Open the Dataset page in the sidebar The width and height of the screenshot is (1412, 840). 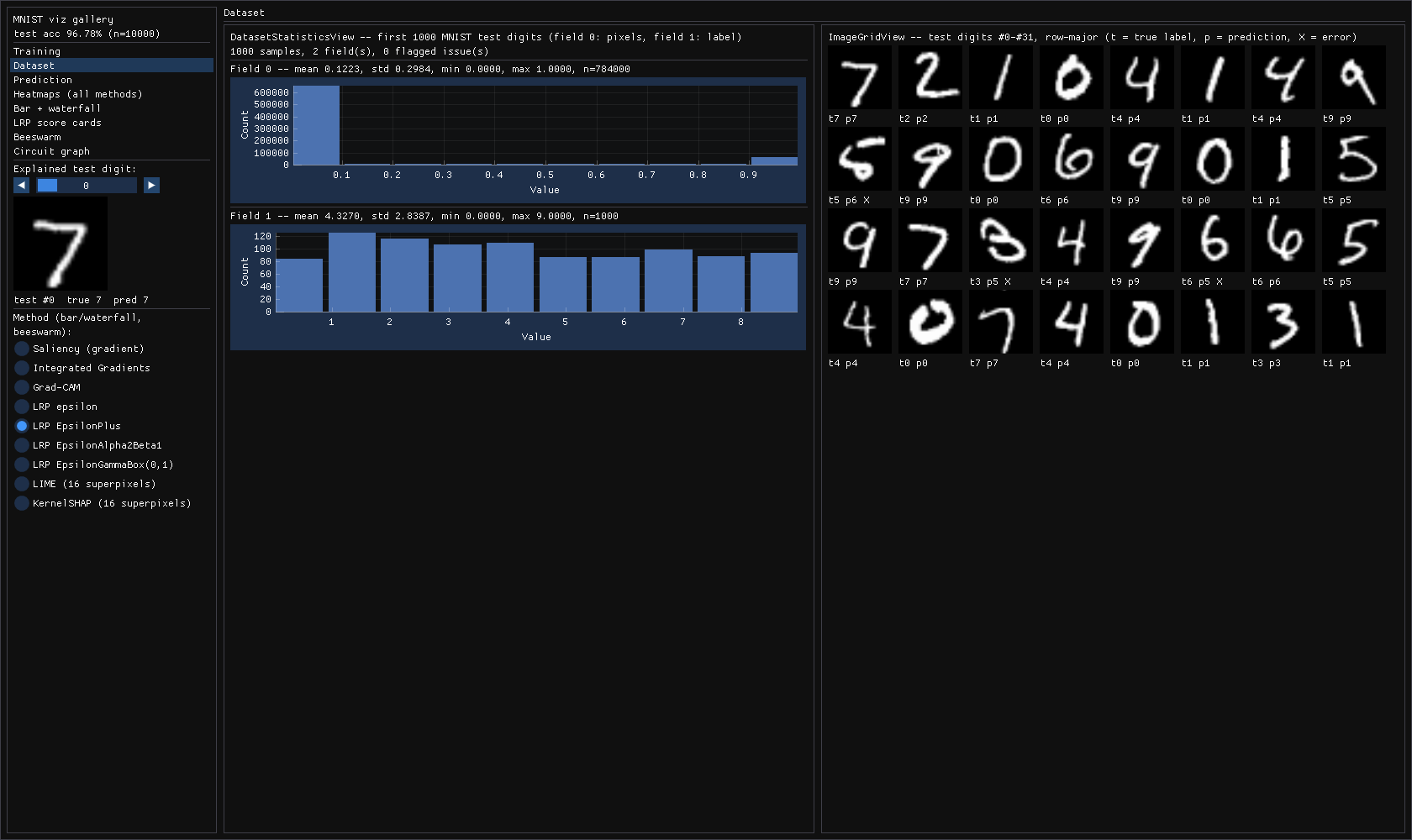(111, 66)
